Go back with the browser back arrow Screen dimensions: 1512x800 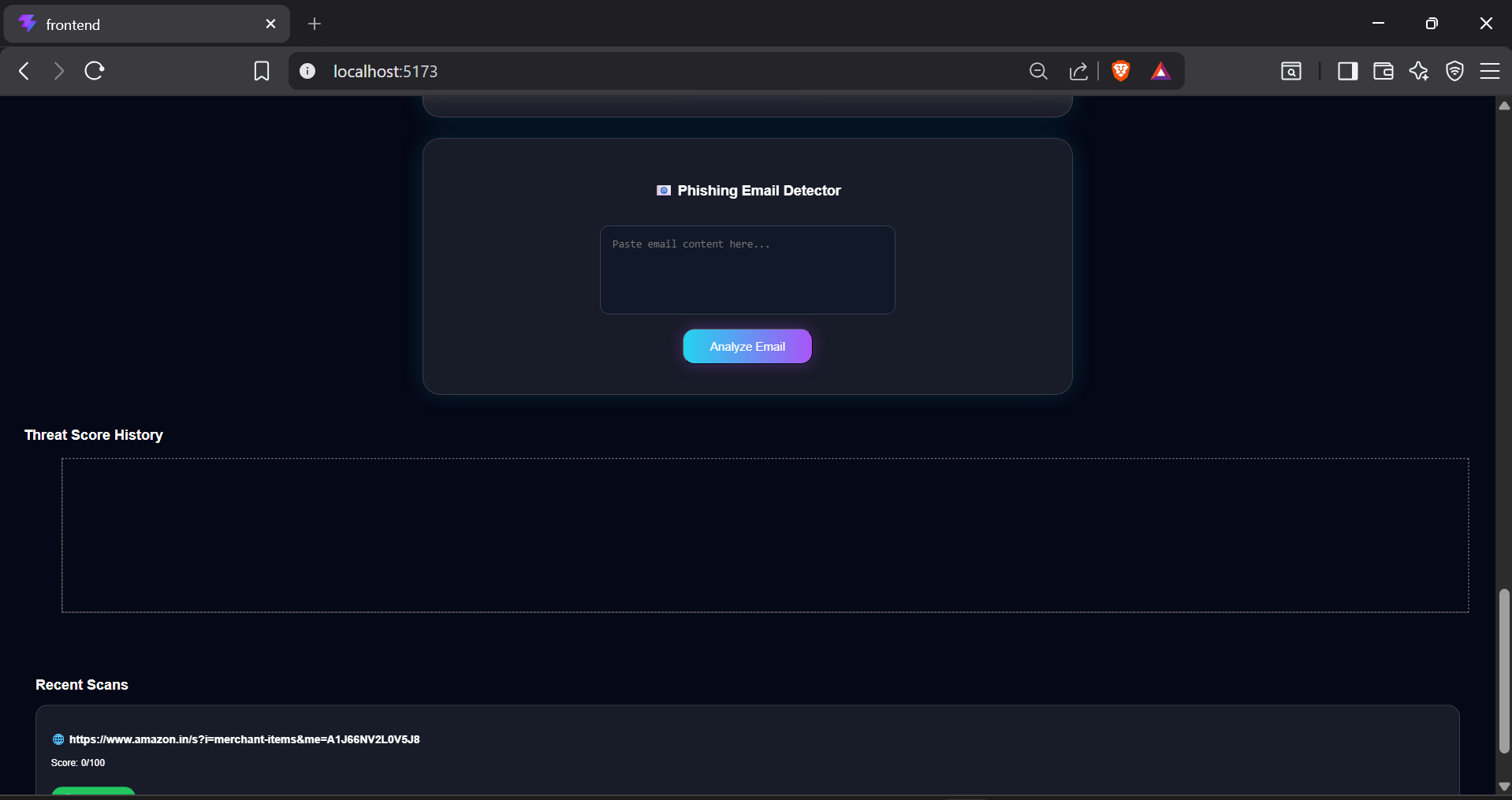[24, 71]
